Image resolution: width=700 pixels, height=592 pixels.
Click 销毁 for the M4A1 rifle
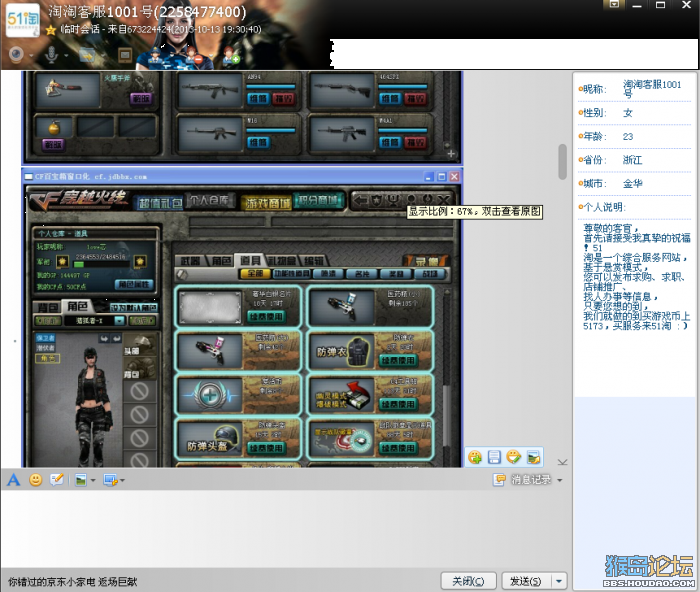415,142
